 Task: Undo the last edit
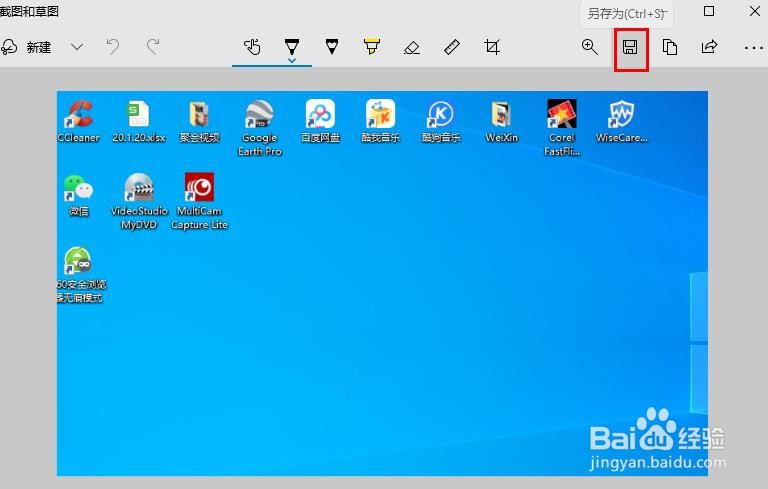pyautogui.click(x=113, y=47)
